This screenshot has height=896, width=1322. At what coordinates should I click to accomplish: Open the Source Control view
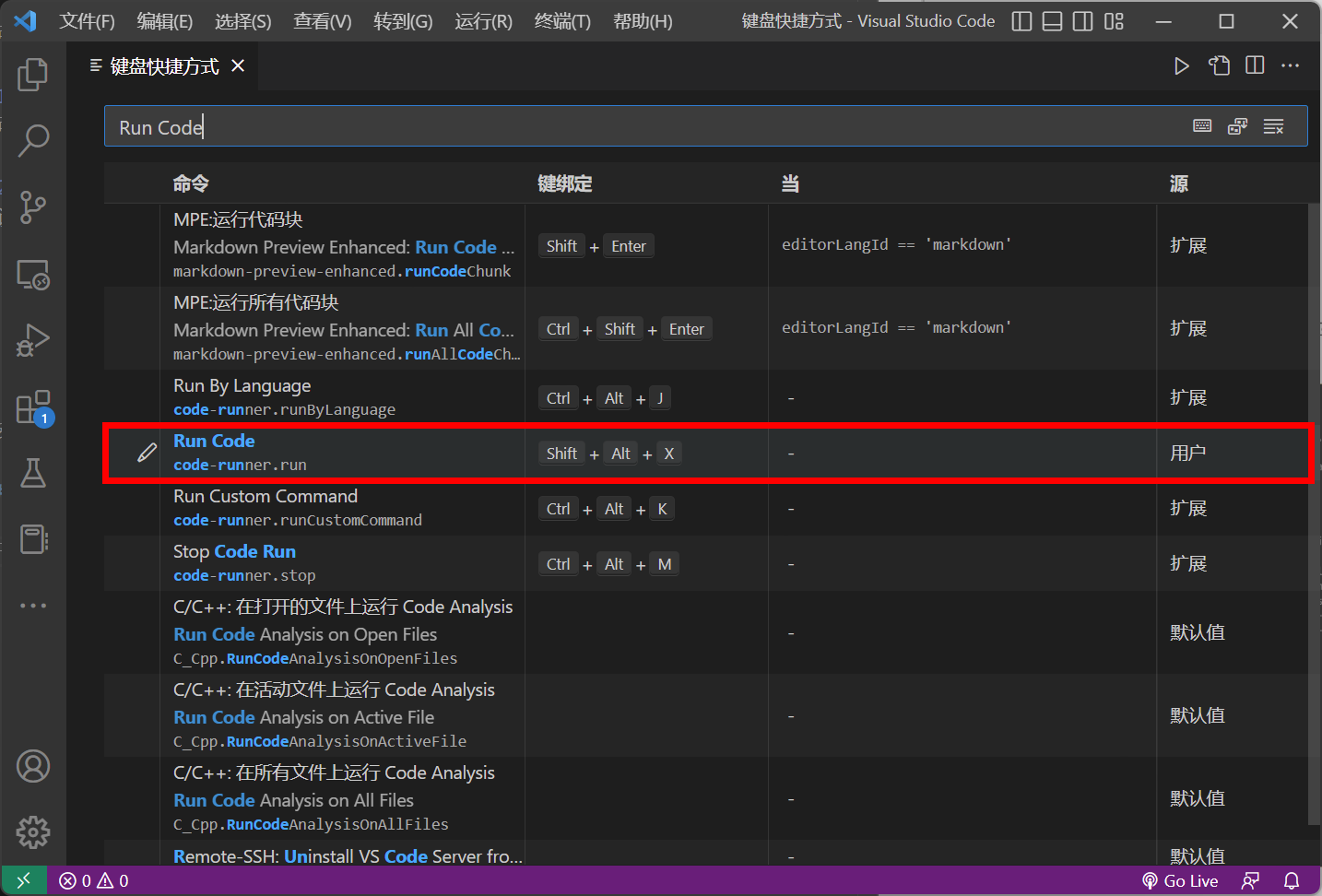coord(33,207)
